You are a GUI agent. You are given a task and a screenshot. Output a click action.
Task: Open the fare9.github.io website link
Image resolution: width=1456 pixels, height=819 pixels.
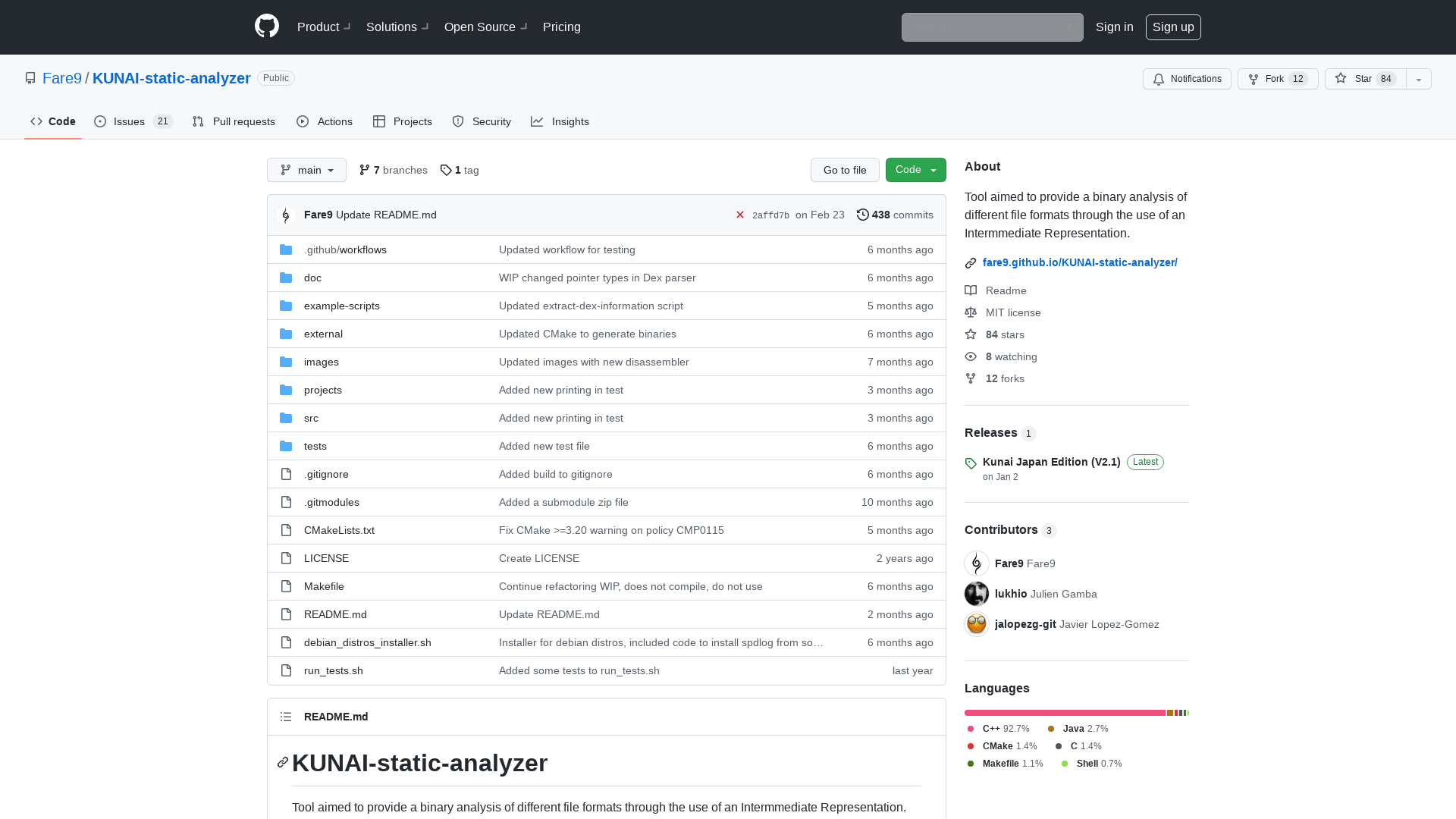pos(1080,262)
